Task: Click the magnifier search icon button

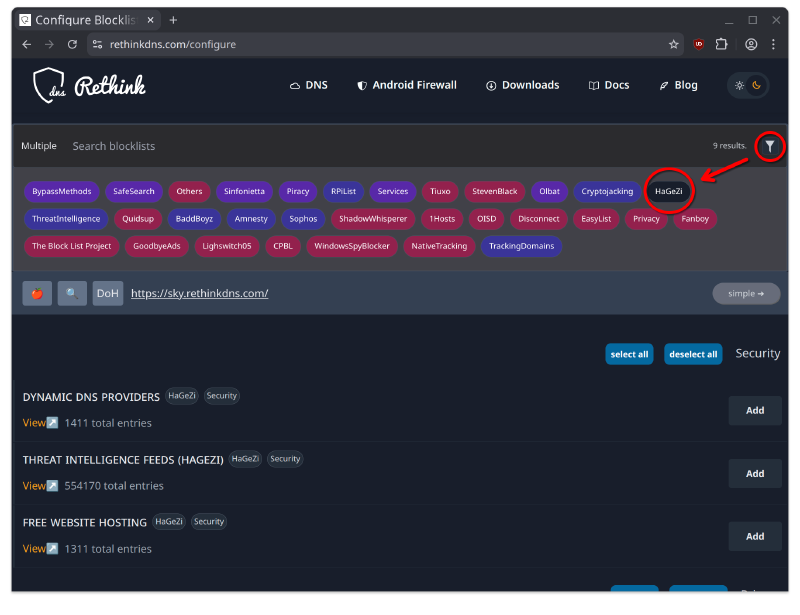Action: coord(72,293)
